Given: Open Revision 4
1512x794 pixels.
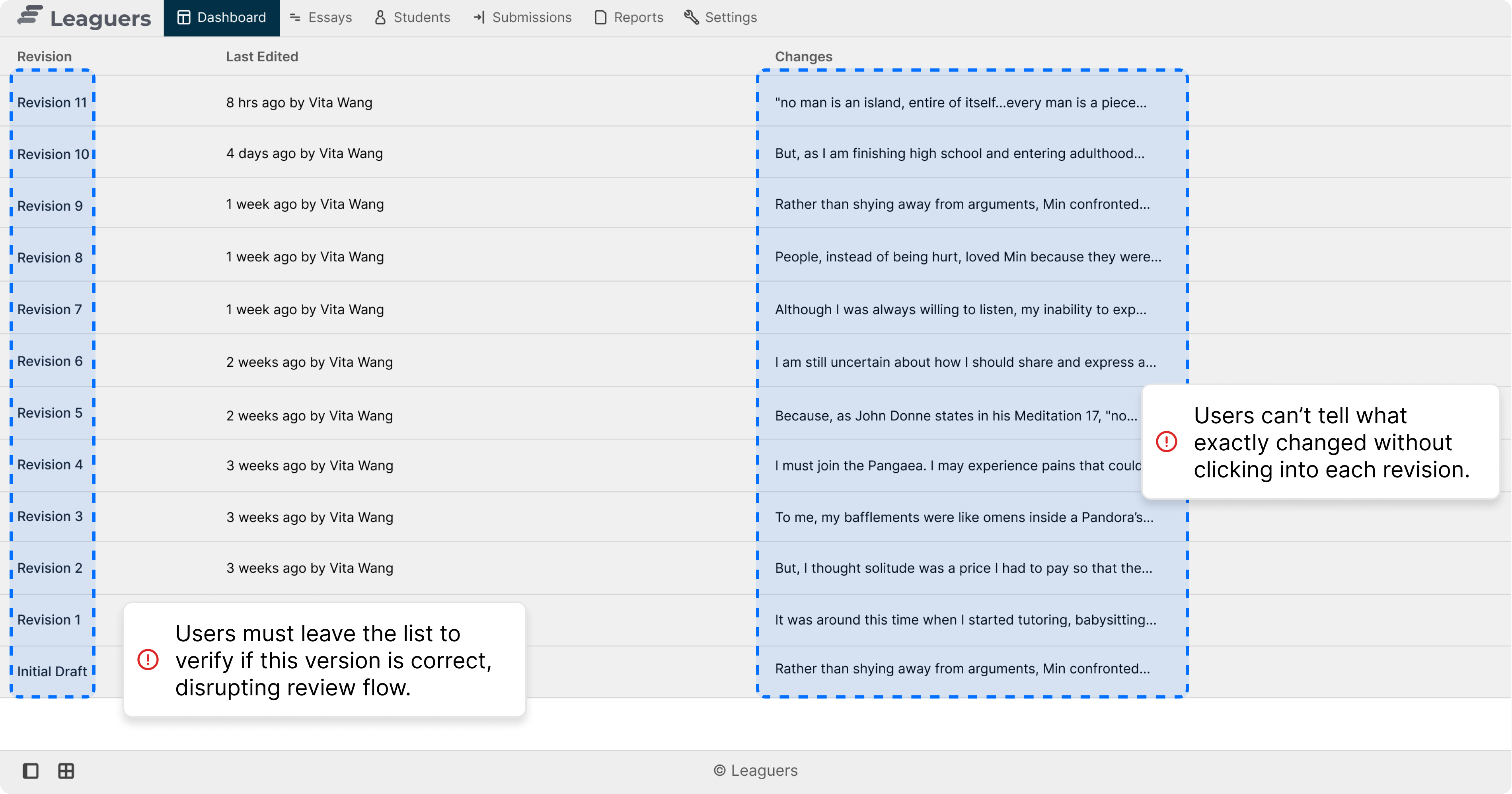Looking at the screenshot, I should point(50,464).
